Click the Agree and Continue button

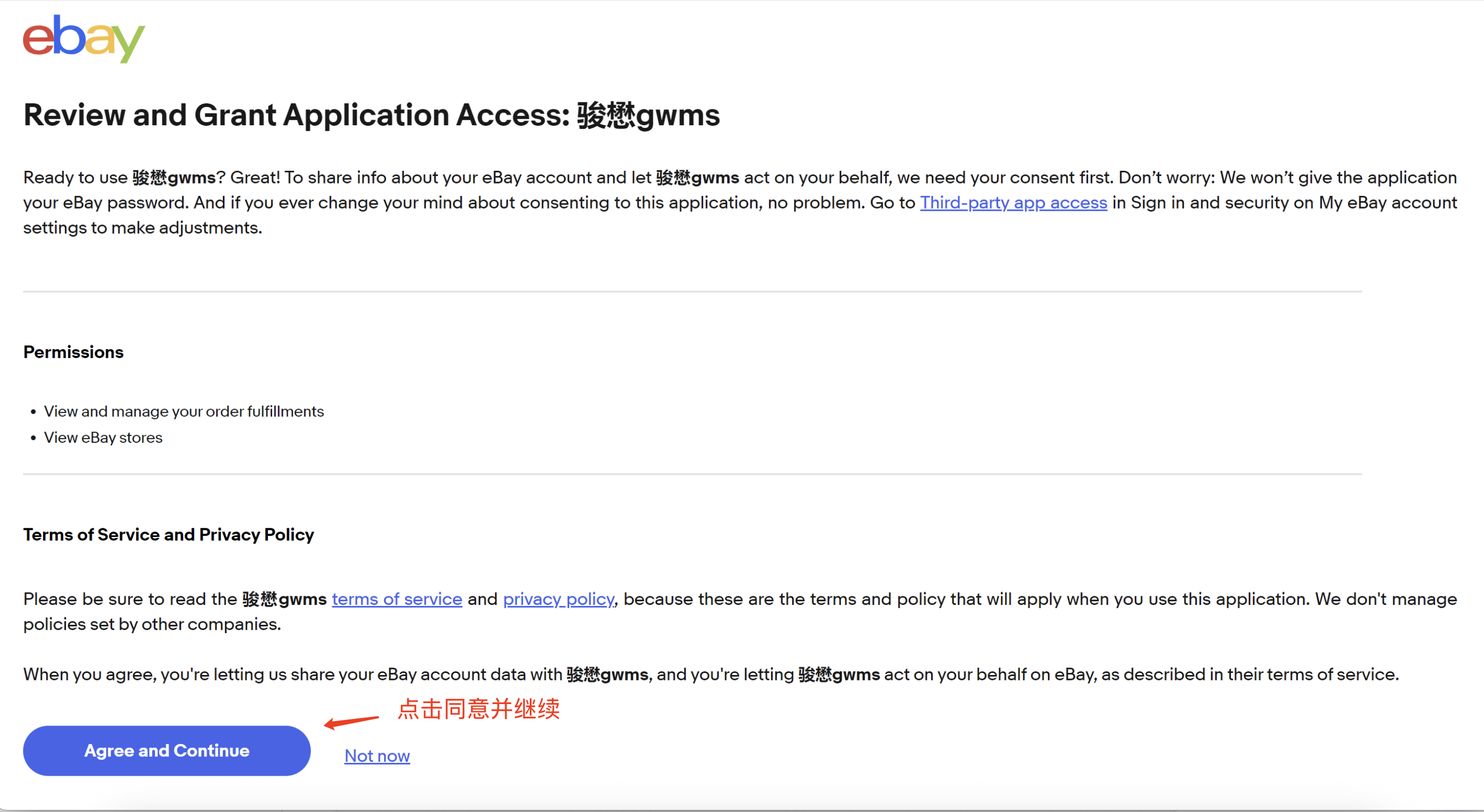pyautogui.click(x=167, y=750)
